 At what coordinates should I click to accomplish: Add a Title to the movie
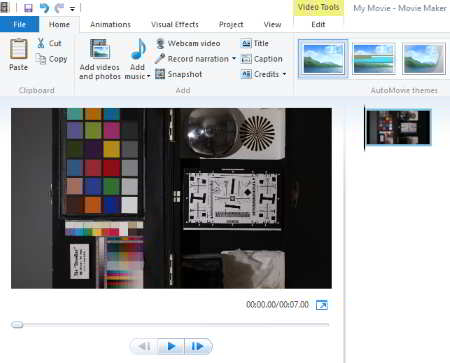255,43
